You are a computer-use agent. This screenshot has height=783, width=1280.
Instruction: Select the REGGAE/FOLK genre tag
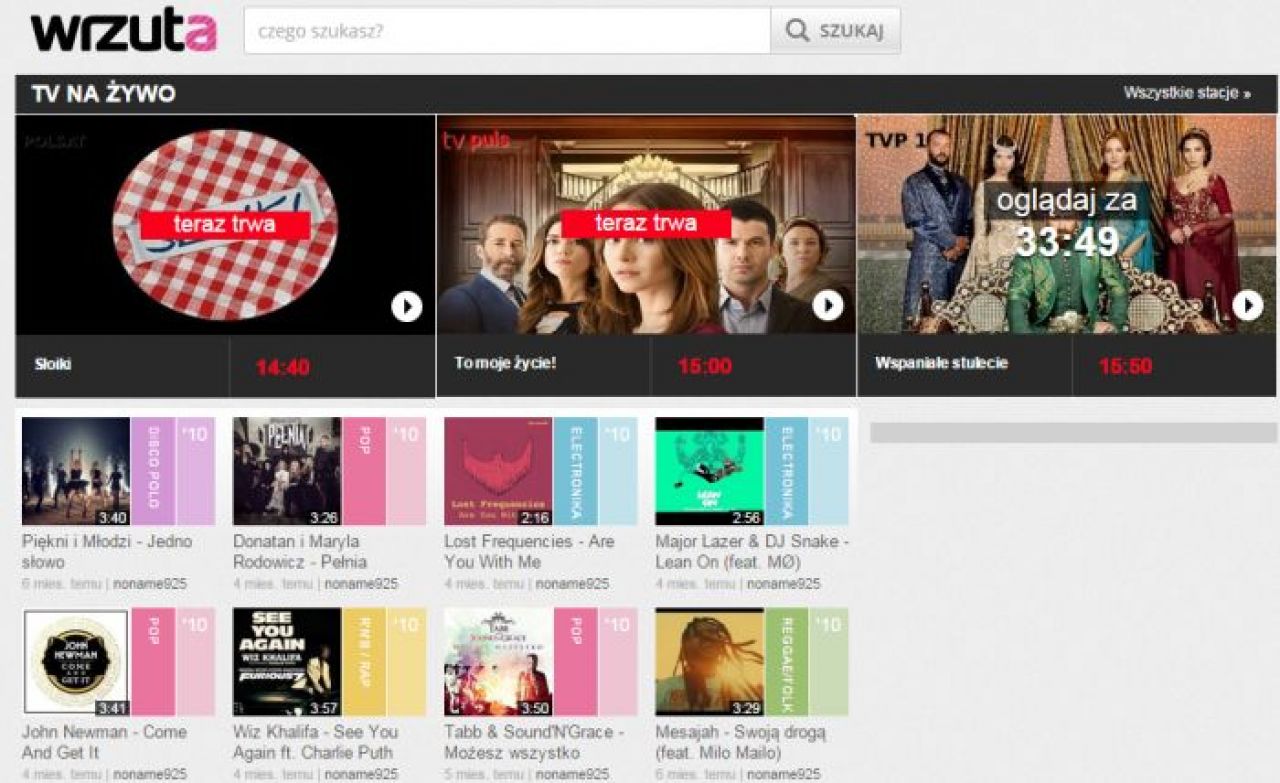point(786,661)
